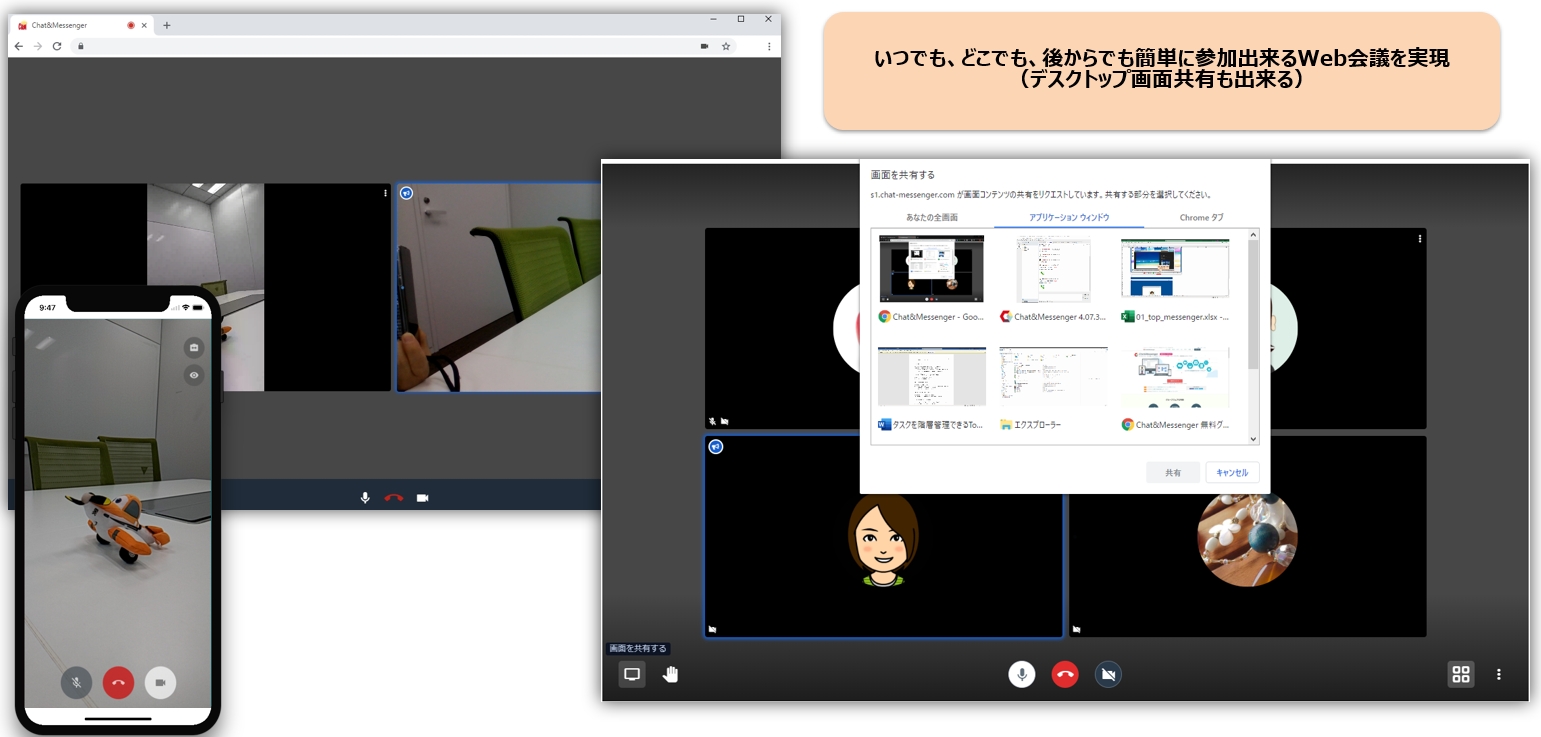
Task: Click the raise hand icon
Action: point(670,674)
